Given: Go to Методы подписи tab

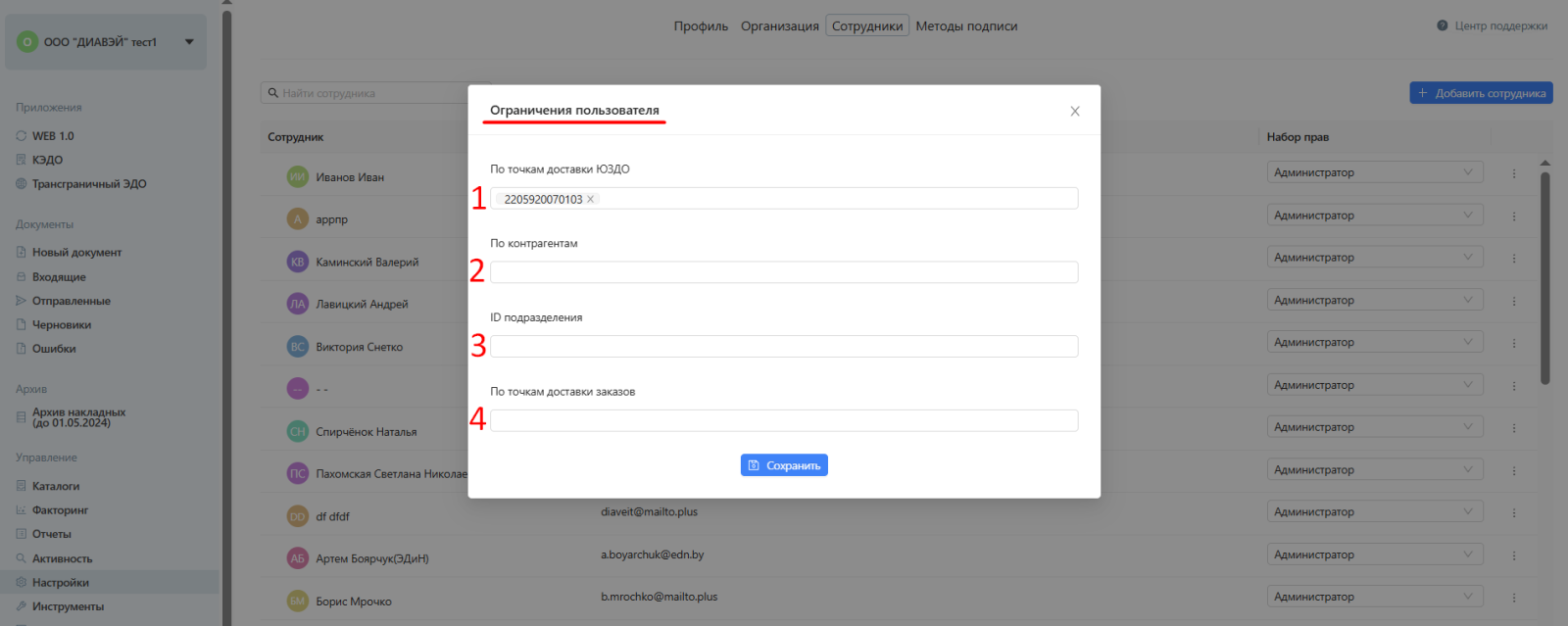Looking at the screenshot, I should (966, 26).
